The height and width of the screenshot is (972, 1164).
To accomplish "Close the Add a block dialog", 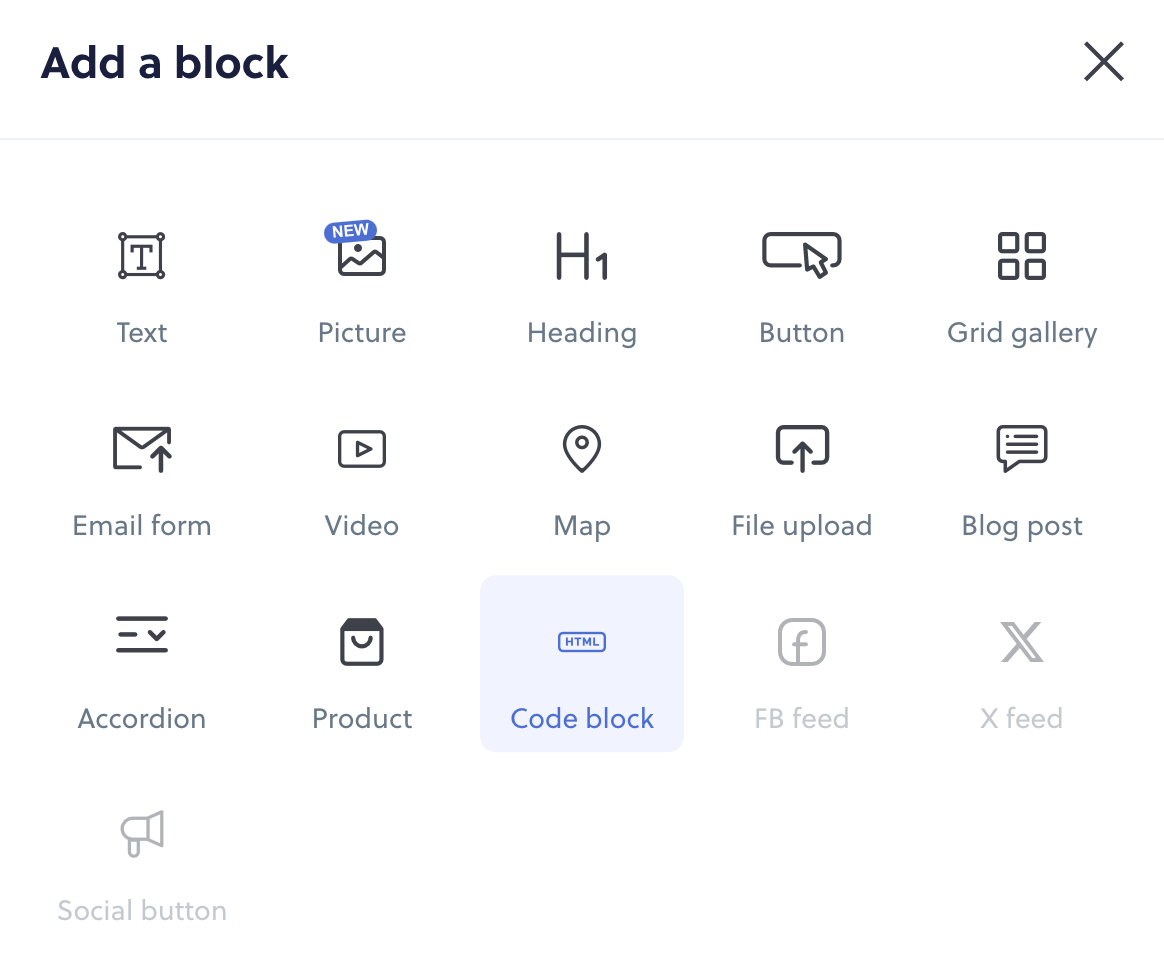I will point(1104,61).
